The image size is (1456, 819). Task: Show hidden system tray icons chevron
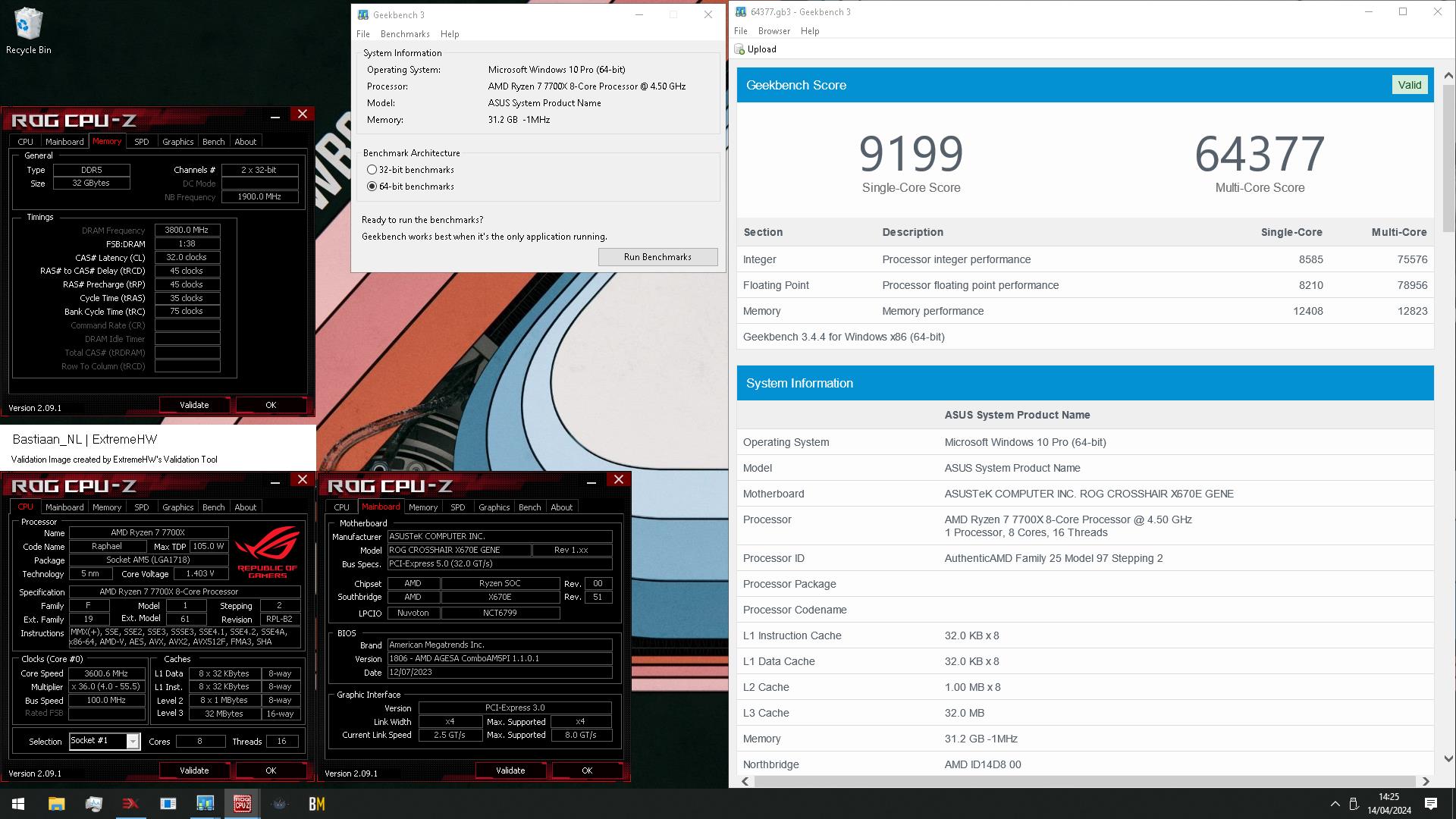point(1335,804)
